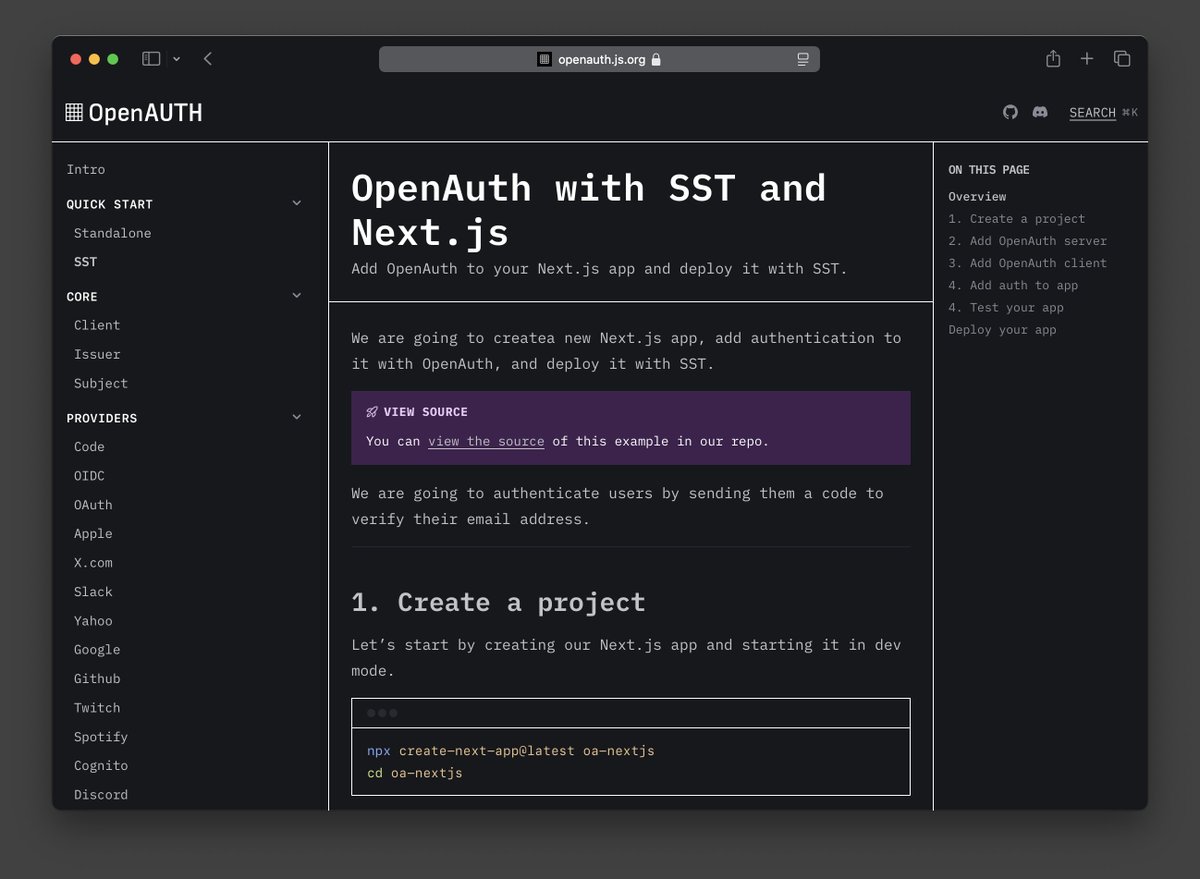The image size is (1200, 879).
Task: Click the npx create-next-app command line
Action: coord(511,750)
